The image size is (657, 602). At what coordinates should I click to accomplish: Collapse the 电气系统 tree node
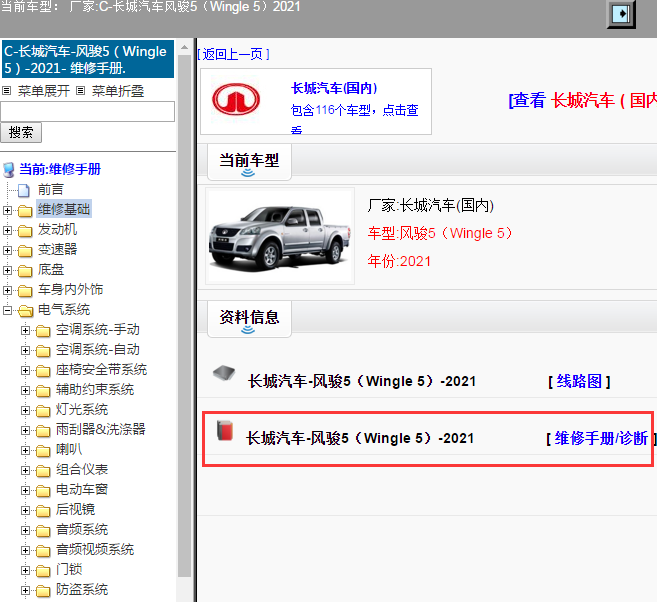(7, 310)
